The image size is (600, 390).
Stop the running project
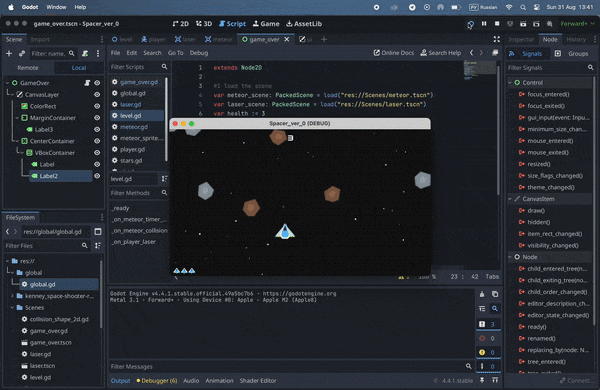coord(497,24)
